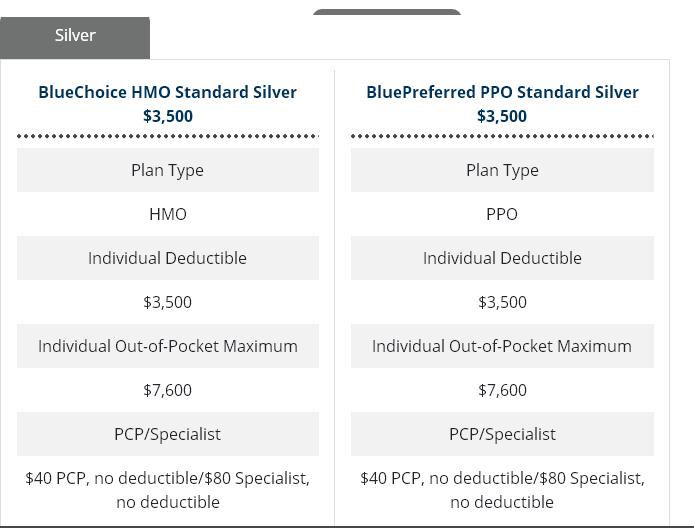
Task: Select the Silver tab
Action: (x=75, y=36)
